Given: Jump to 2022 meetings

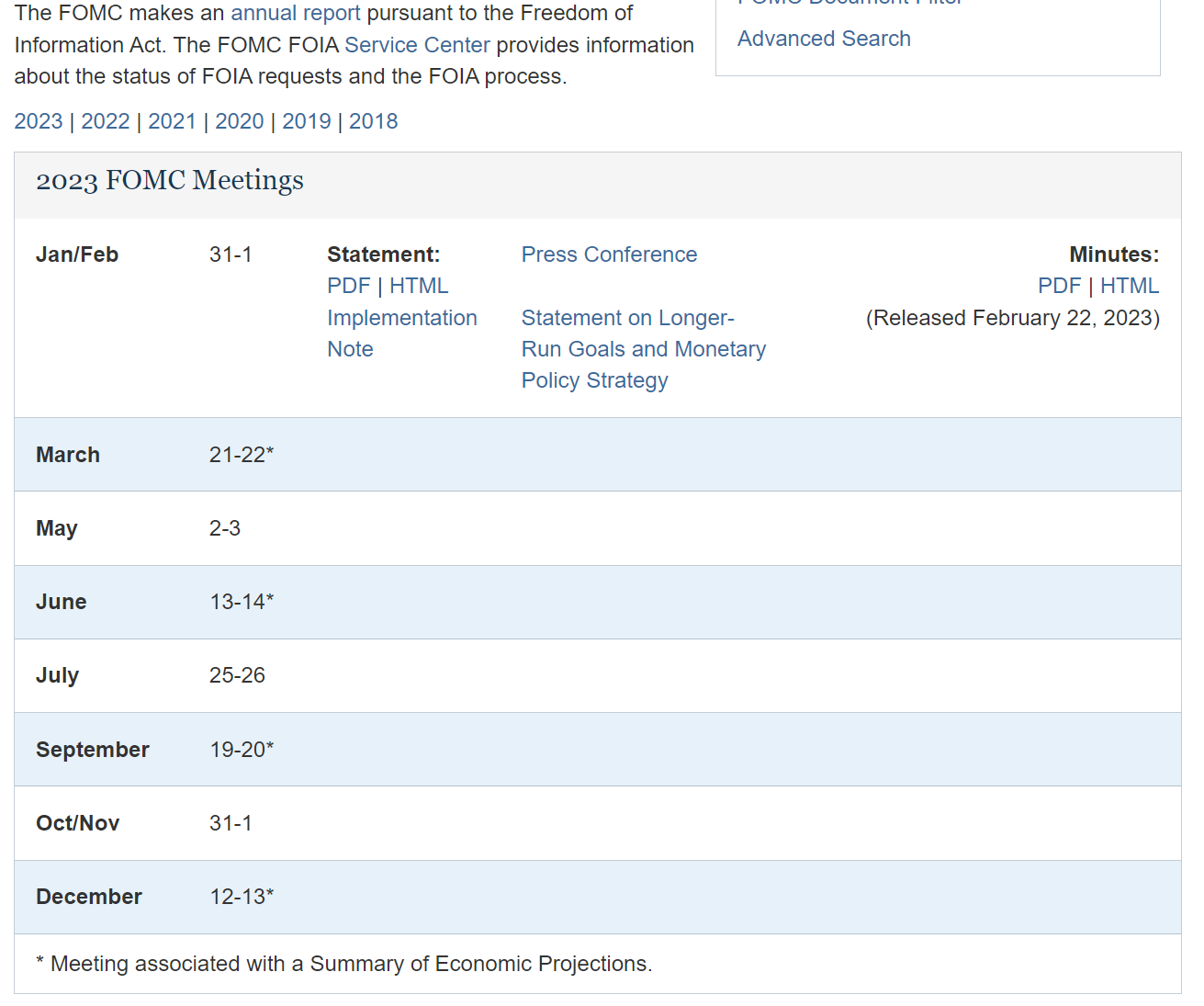Looking at the screenshot, I should (106, 121).
